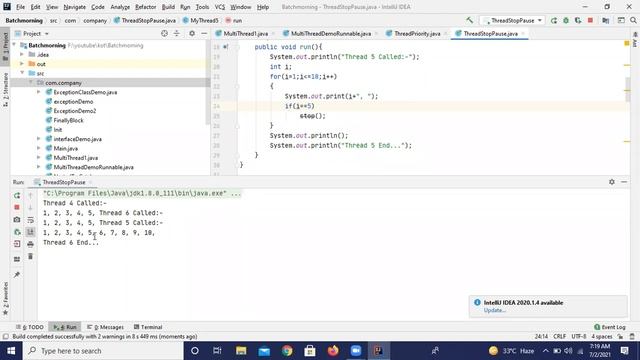The image size is (640, 360).
Task: Open File Explorer from the taskbar
Action: click(x=241, y=351)
